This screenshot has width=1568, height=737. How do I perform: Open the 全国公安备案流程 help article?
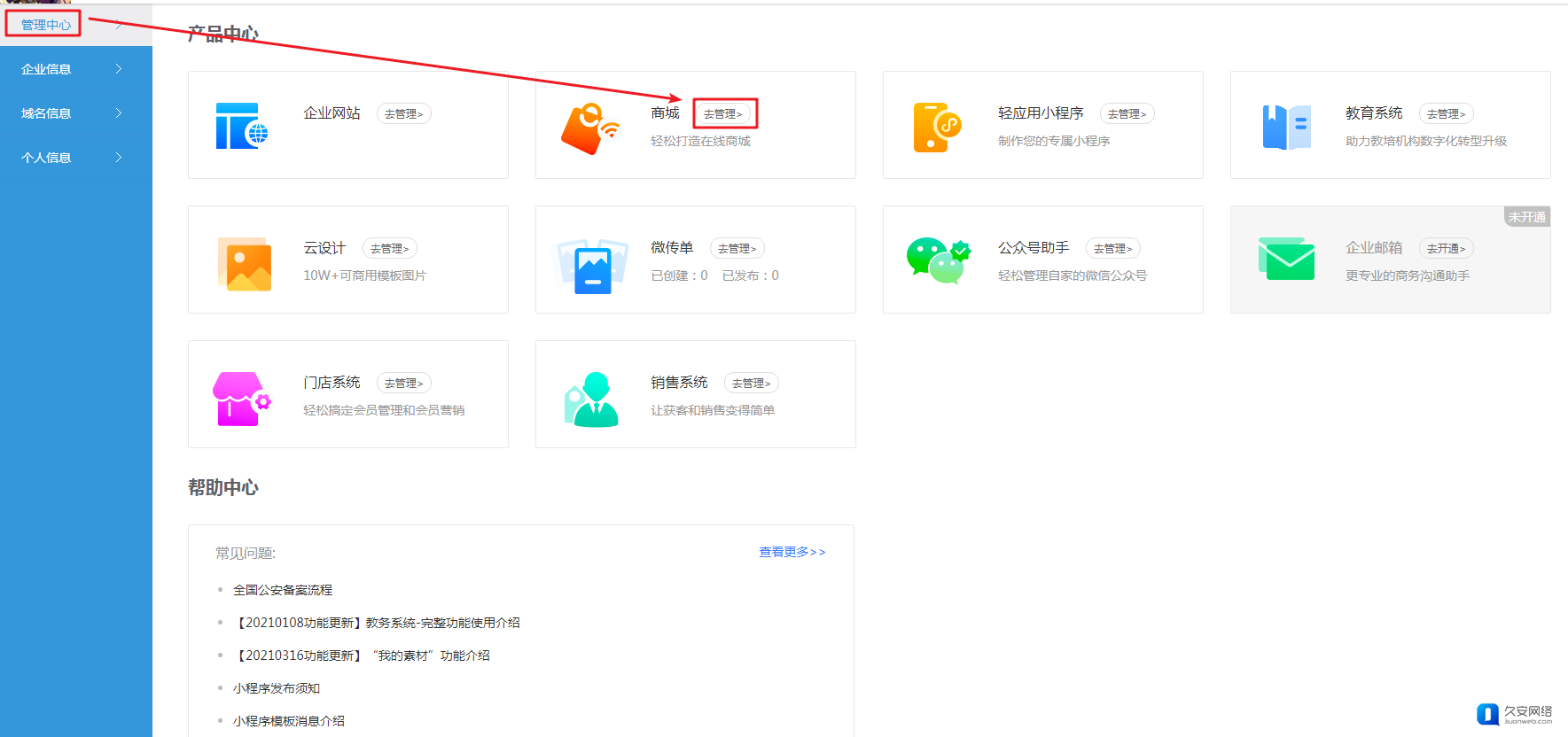pyautogui.click(x=283, y=590)
